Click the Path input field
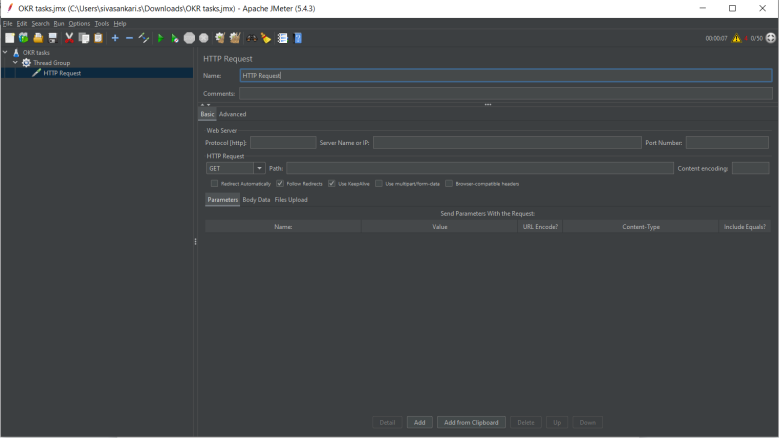This screenshot has width=780, height=438. (x=480, y=168)
